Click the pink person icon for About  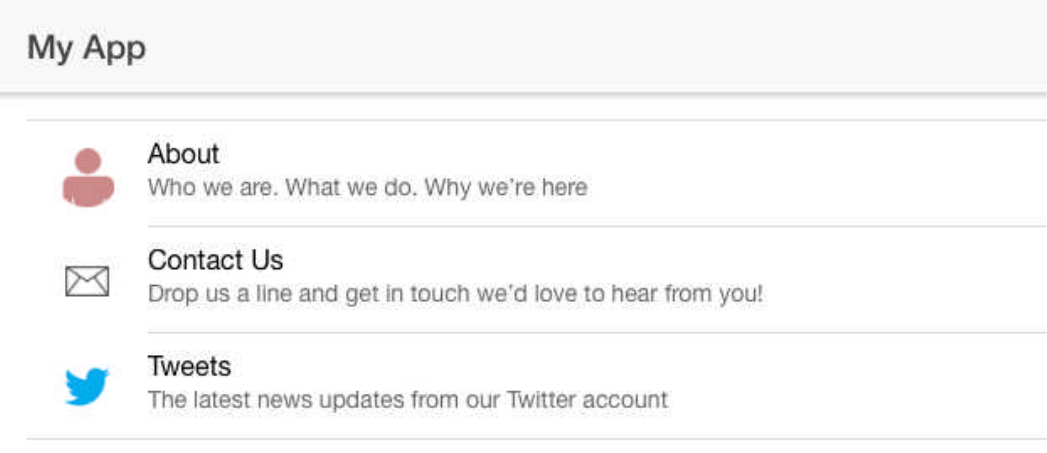tap(88, 177)
